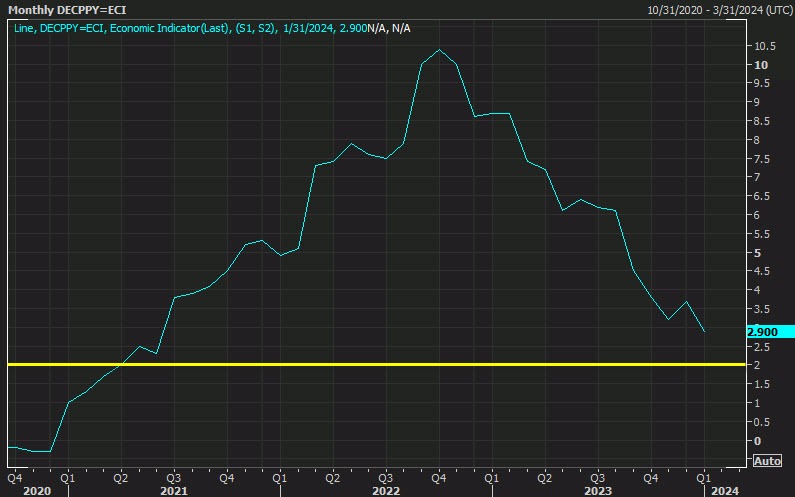Click the line's peak above the 10 level
Screen dimensions: 795x497
point(439,50)
